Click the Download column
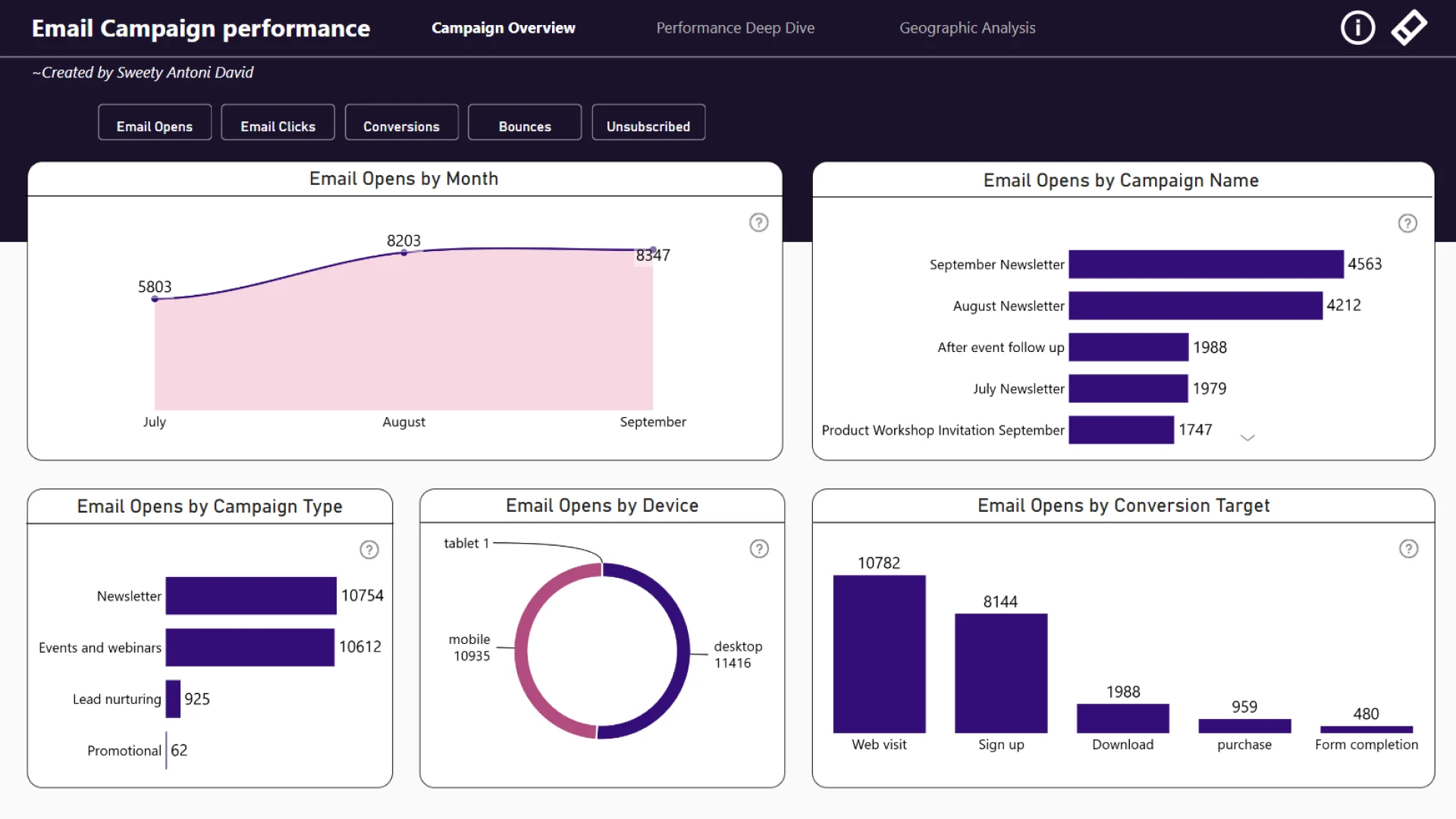Viewport: 1456px width, 819px height. (x=1123, y=719)
